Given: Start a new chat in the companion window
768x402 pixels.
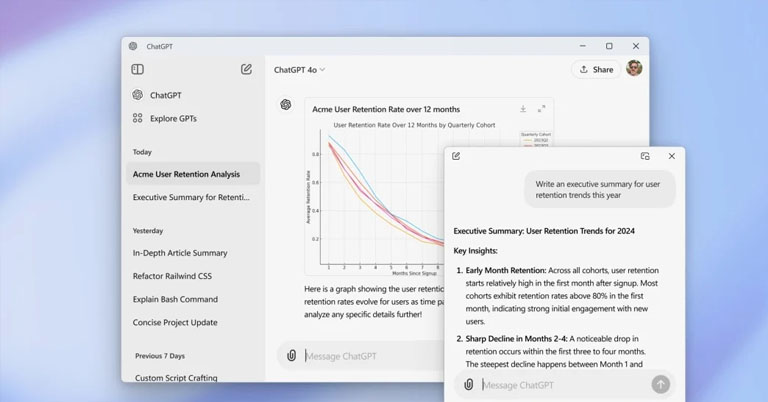Looking at the screenshot, I should point(456,156).
